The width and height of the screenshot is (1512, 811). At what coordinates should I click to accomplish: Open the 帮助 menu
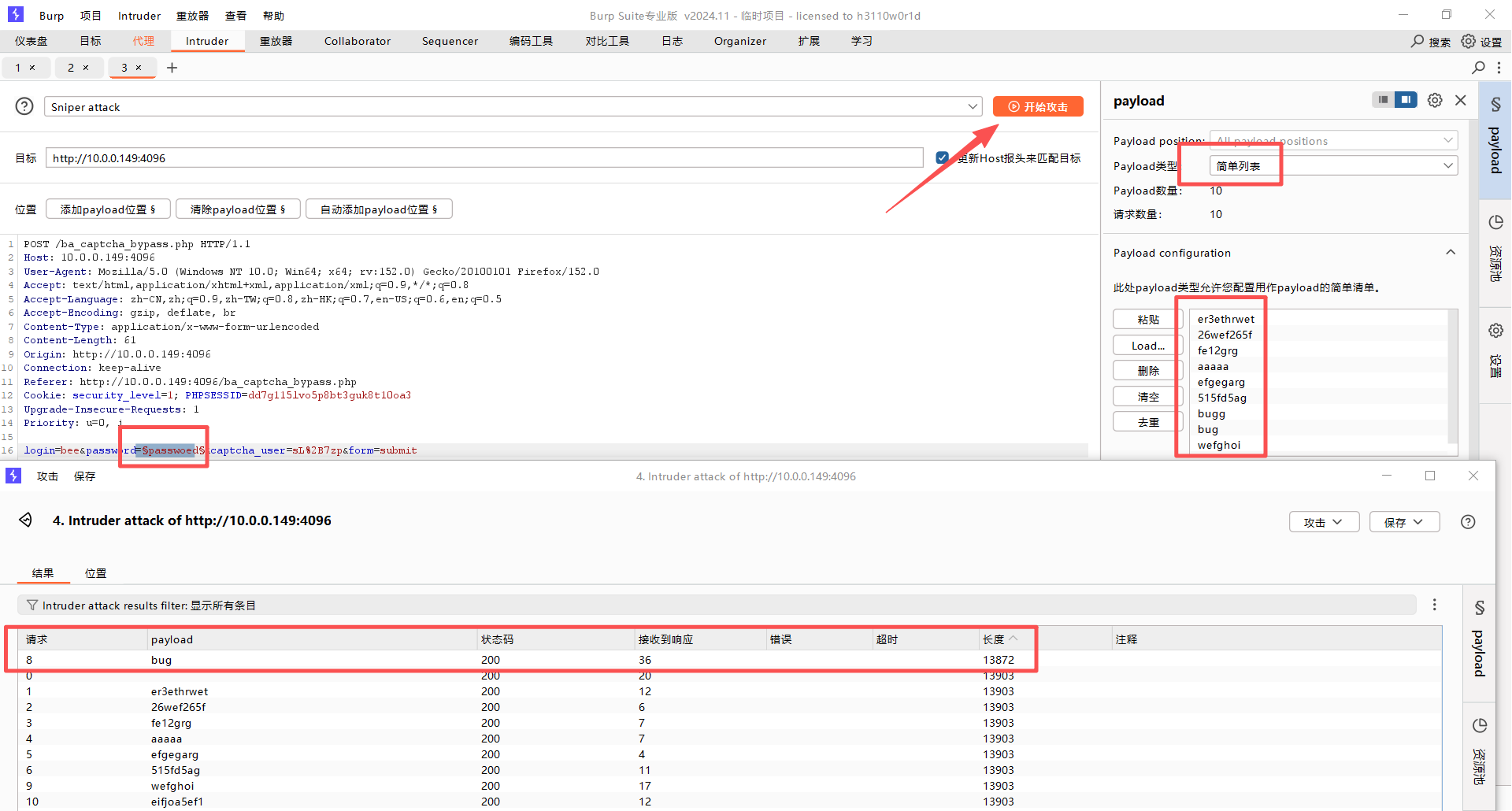pyautogui.click(x=273, y=16)
